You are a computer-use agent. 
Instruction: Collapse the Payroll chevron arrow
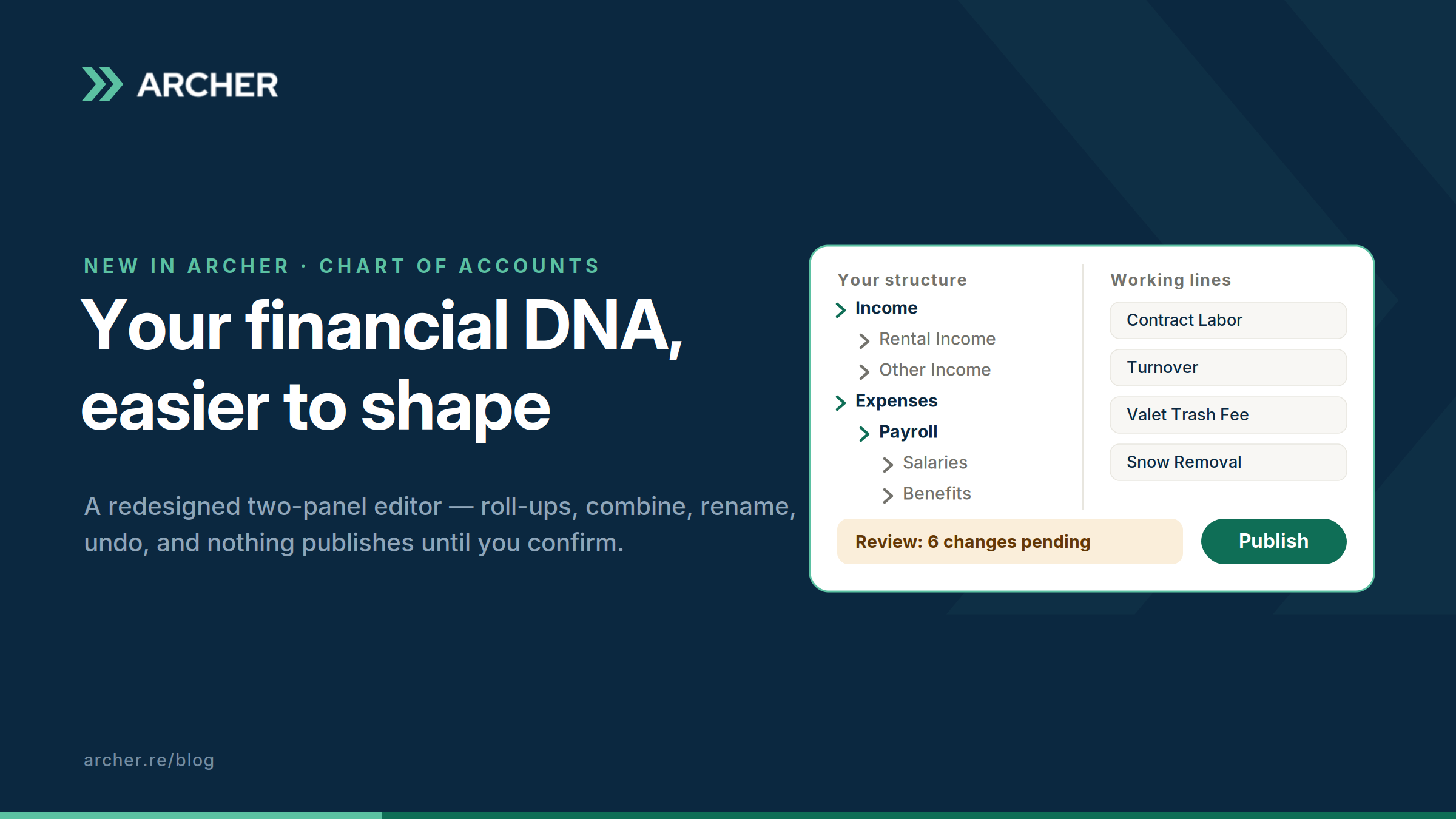[x=864, y=434]
